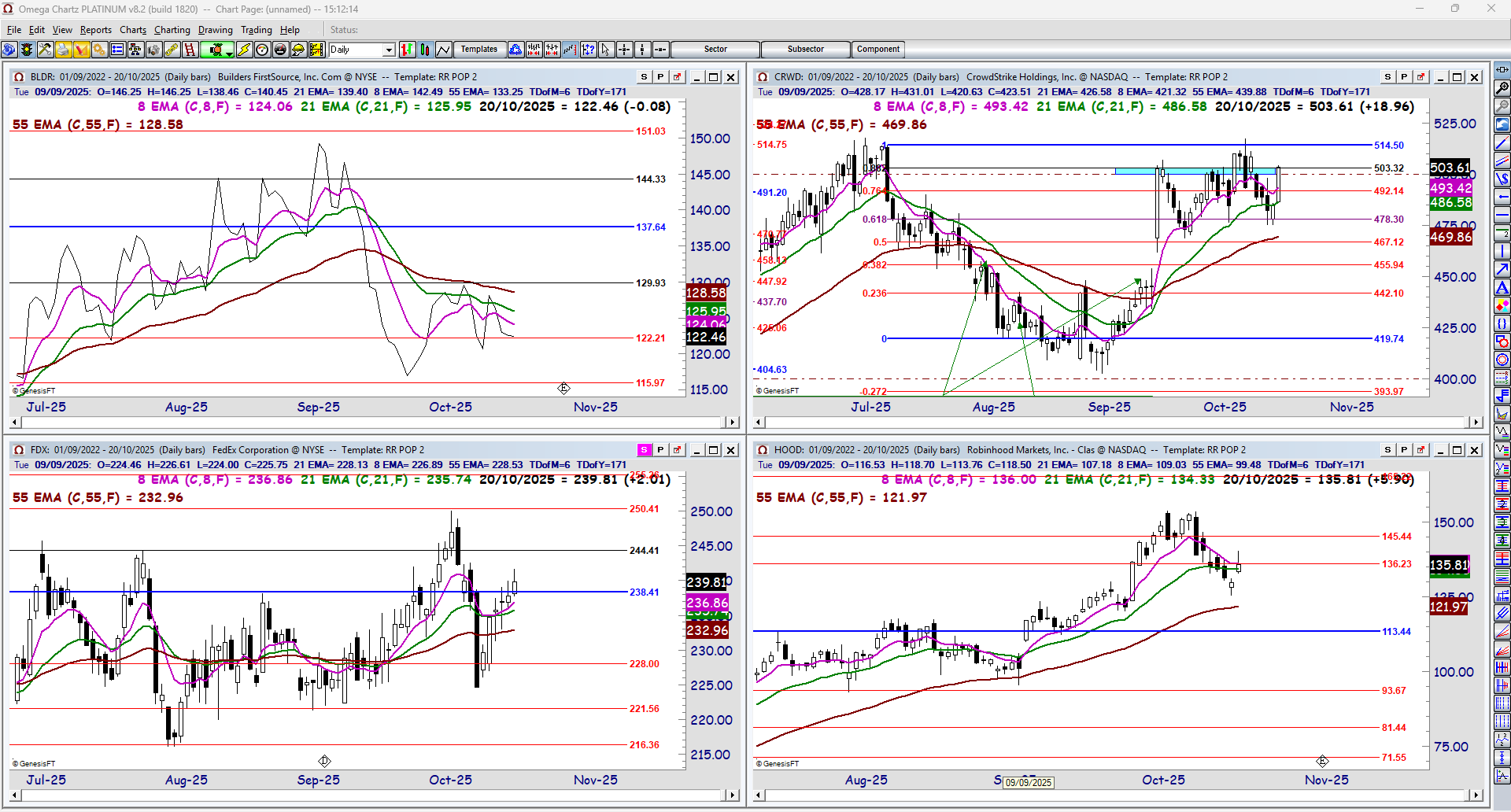Select the horizontal line drawing tool
Screen dimensions: 1511x812
1502,215
